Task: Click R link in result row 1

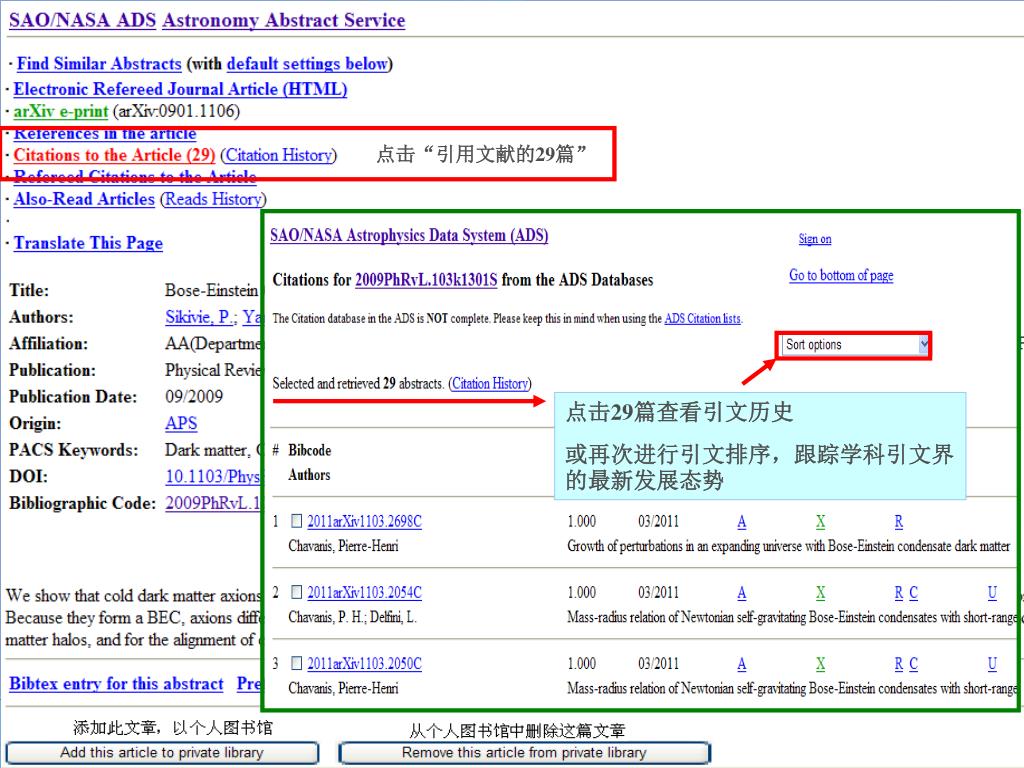Action: 899,522
